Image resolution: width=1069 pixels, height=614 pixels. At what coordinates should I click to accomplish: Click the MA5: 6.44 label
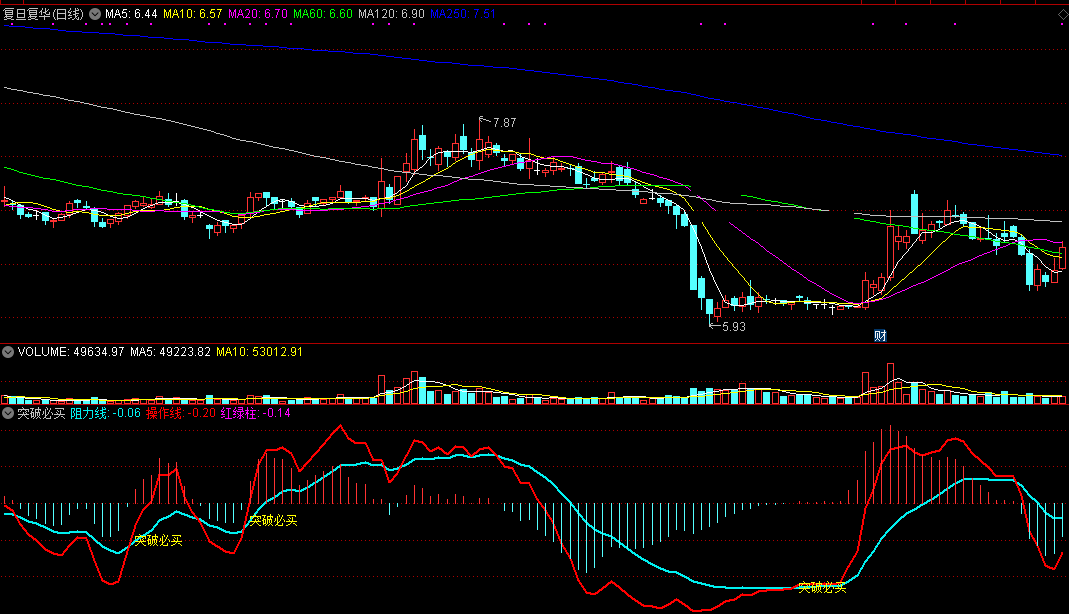point(131,14)
